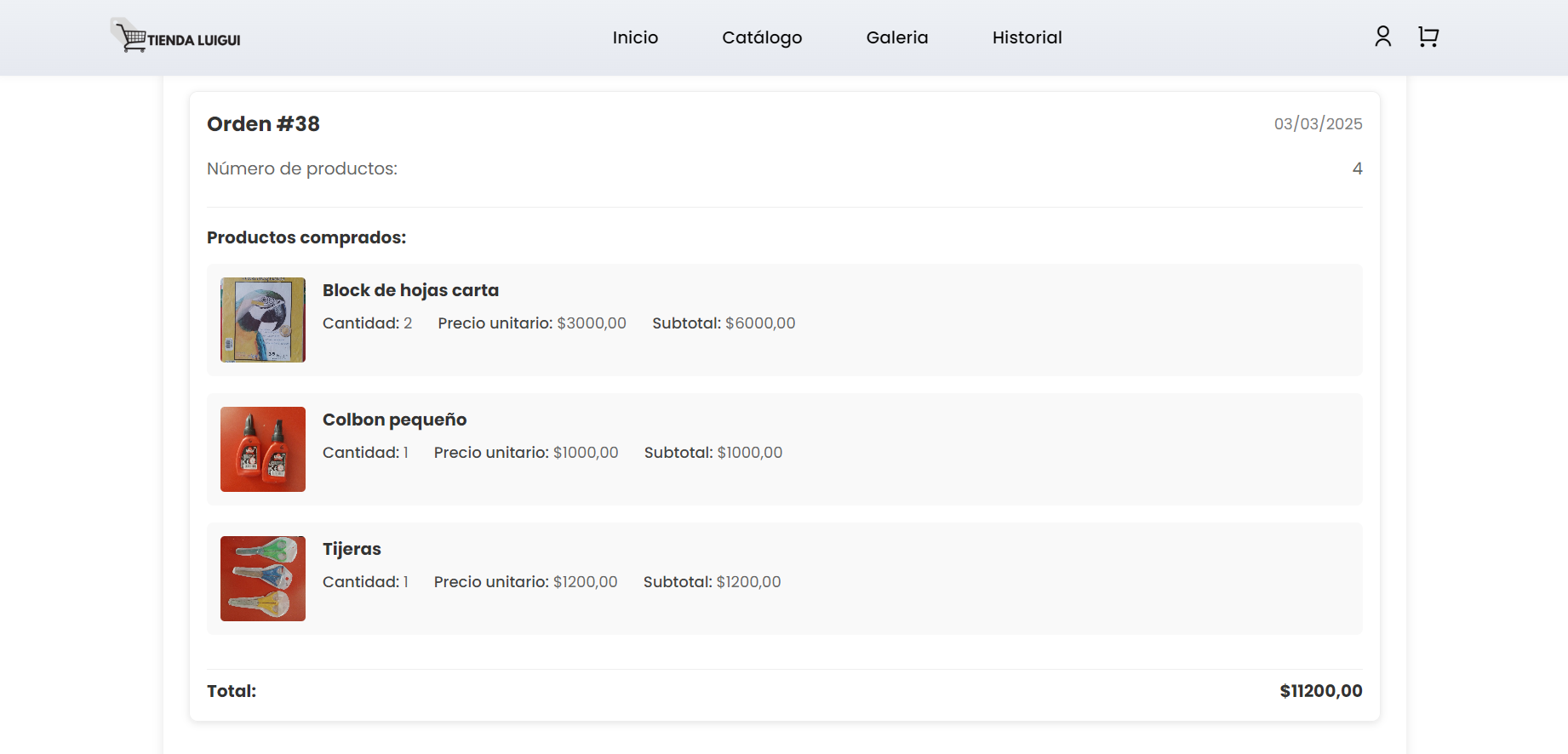This screenshot has width=1568, height=754.
Task: Click the Block de hojas carta thumbnail
Action: [x=263, y=320]
